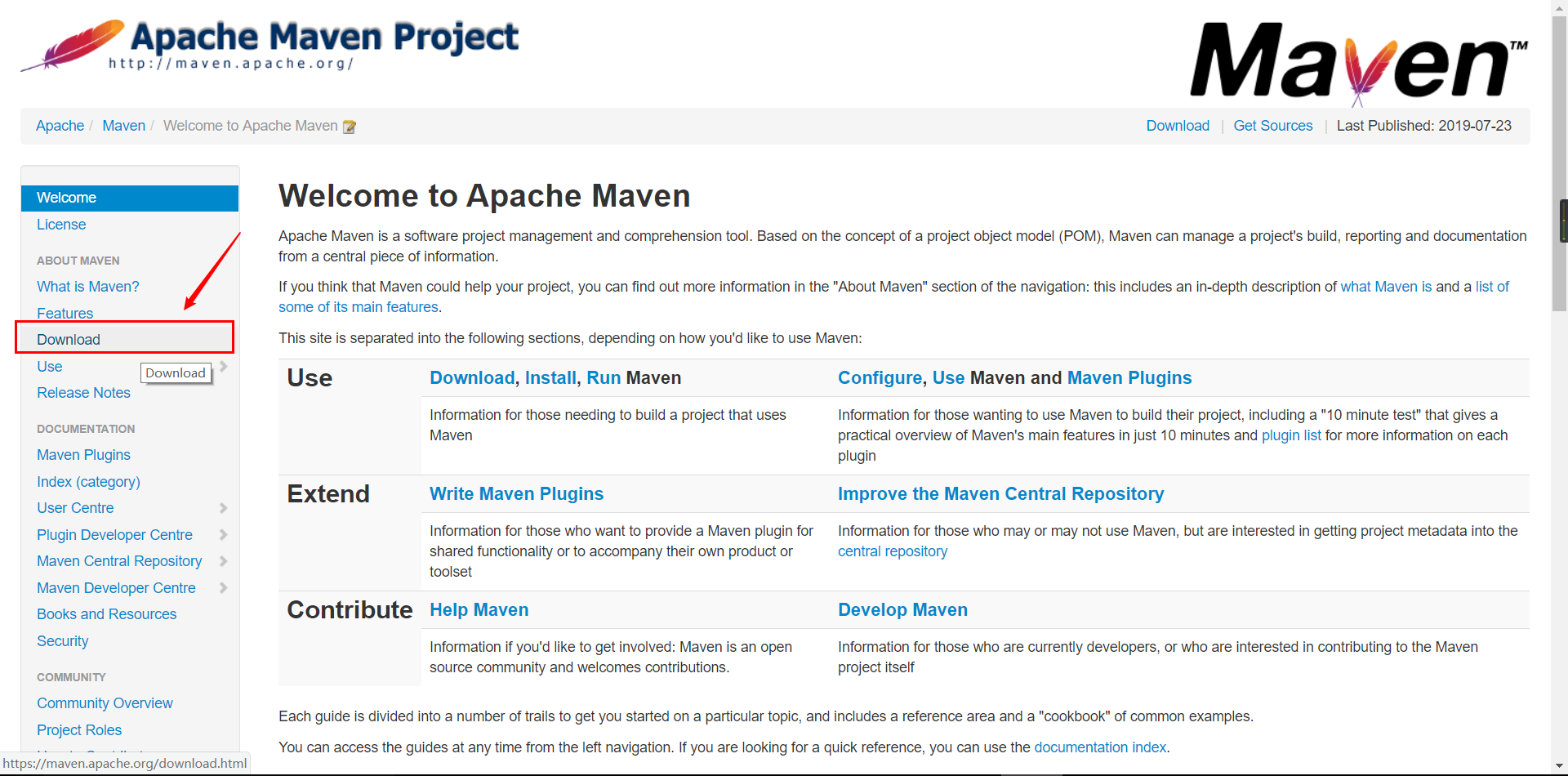1568x776 pixels.
Task: Open Project Roles sidebar link
Action: click(x=79, y=730)
